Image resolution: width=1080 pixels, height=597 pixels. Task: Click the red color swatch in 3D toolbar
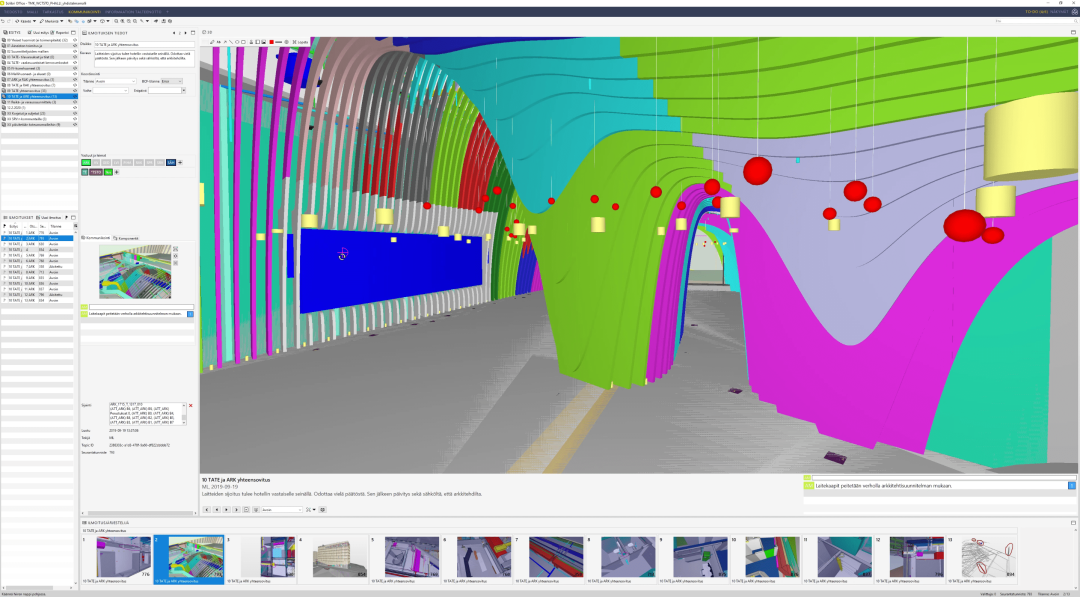coord(272,42)
